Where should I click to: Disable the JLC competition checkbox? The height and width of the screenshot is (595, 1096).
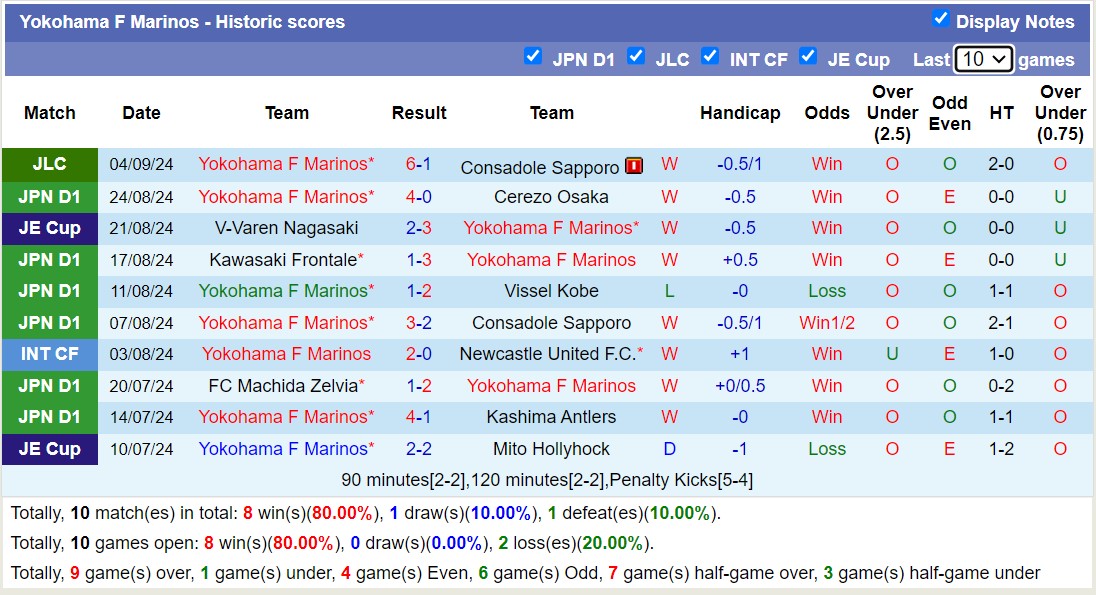[x=636, y=57]
